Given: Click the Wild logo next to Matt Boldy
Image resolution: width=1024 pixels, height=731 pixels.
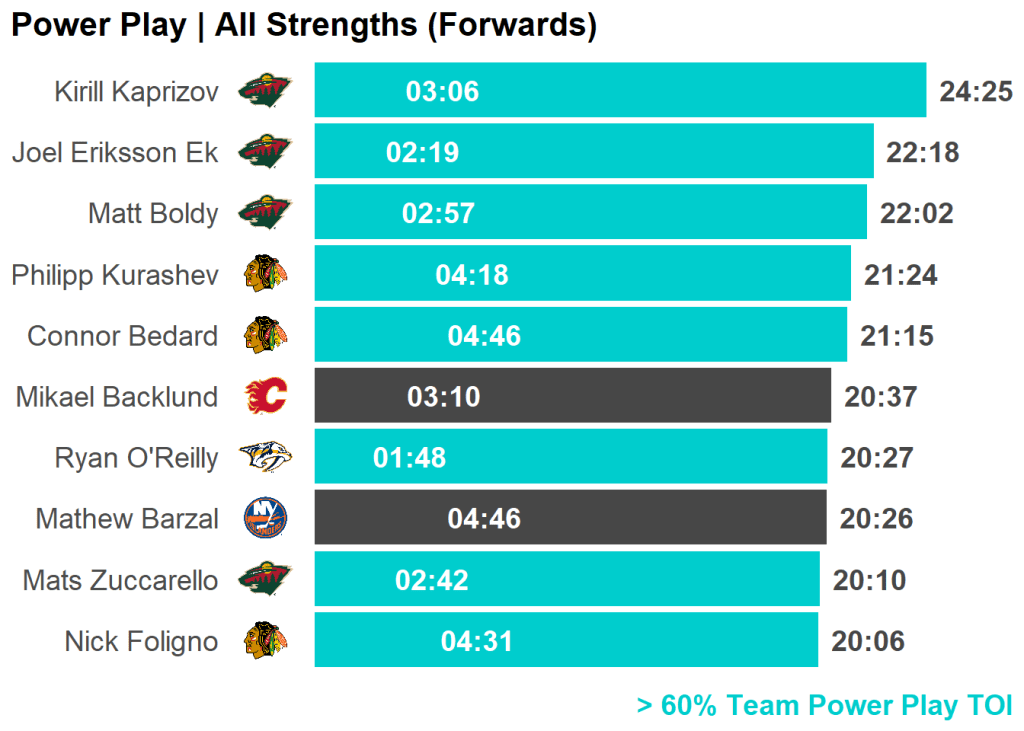Looking at the screenshot, I should point(265,213).
